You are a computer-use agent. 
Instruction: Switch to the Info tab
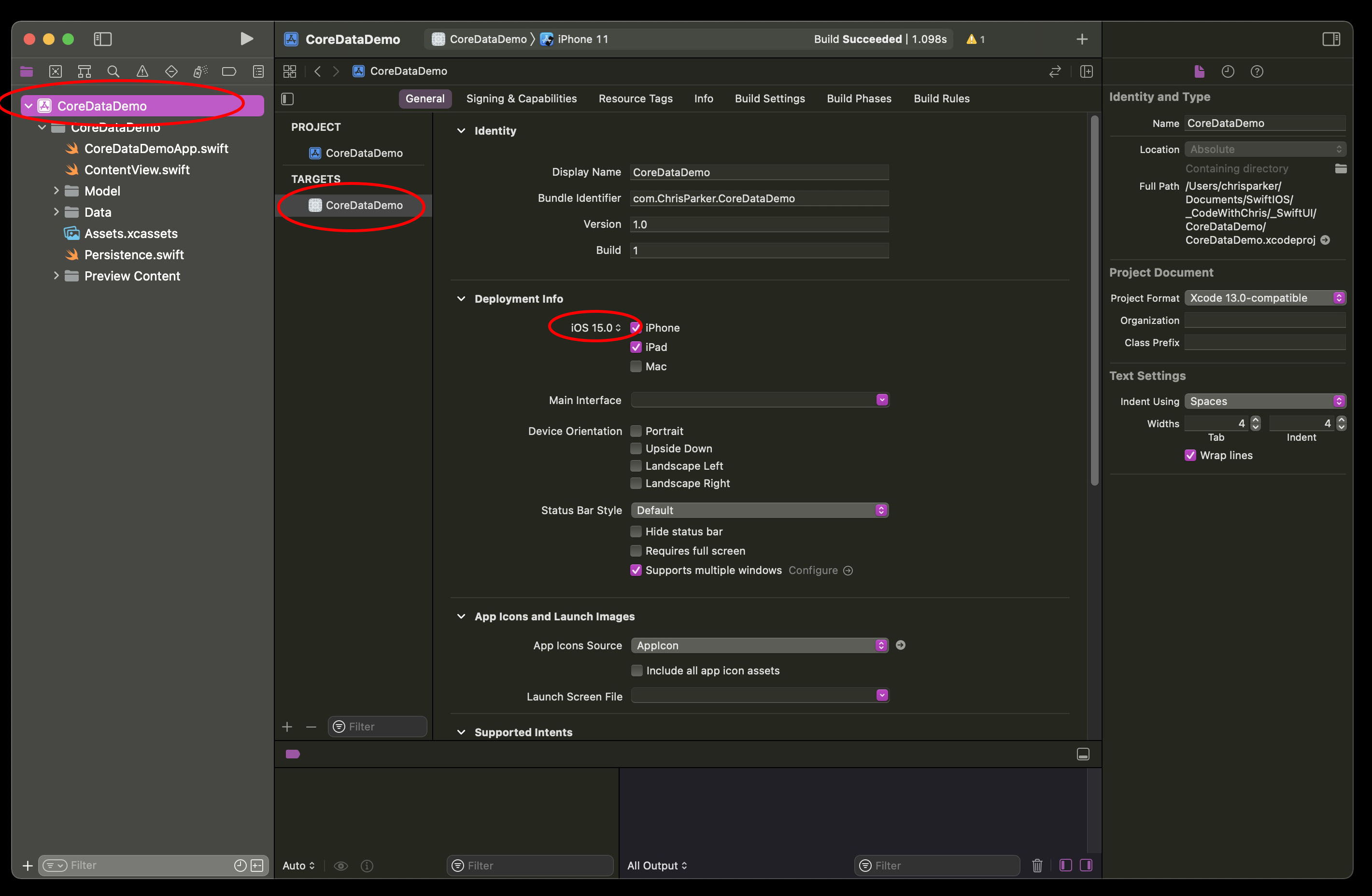(703, 98)
